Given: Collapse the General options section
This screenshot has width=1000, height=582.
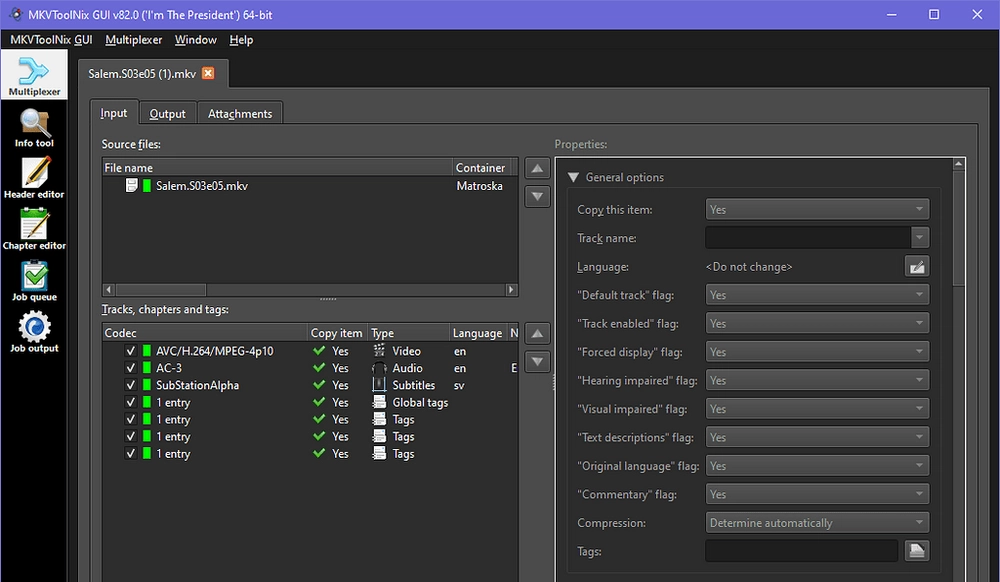Looking at the screenshot, I should pos(573,177).
